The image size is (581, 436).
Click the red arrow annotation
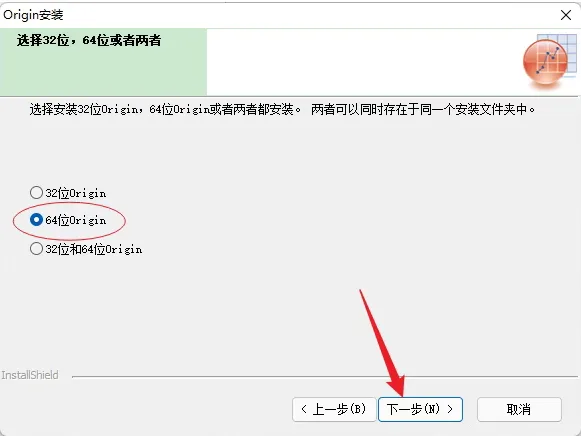pyautogui.click(x=382, y=343)
